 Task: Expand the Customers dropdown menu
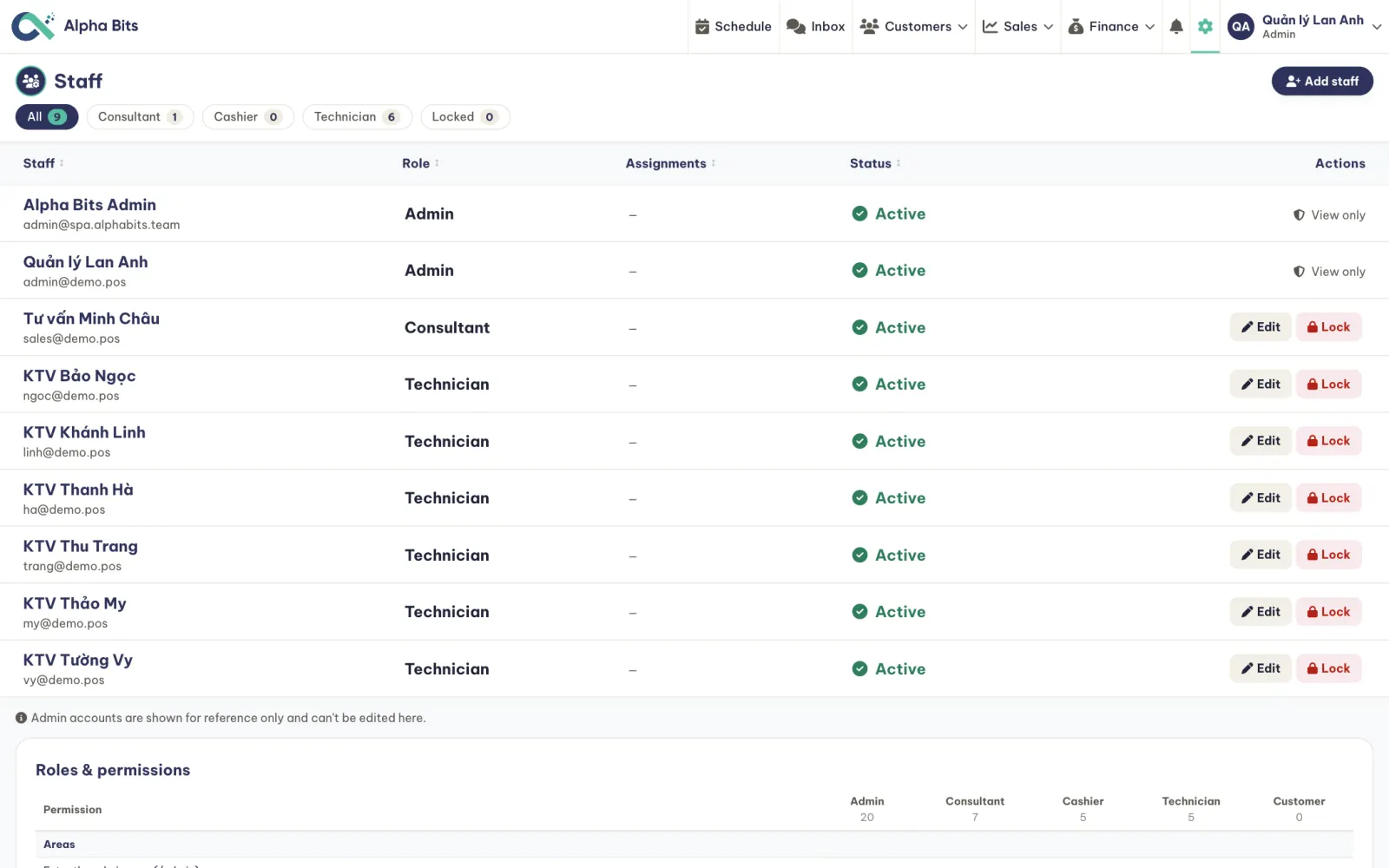click(963, 27)
